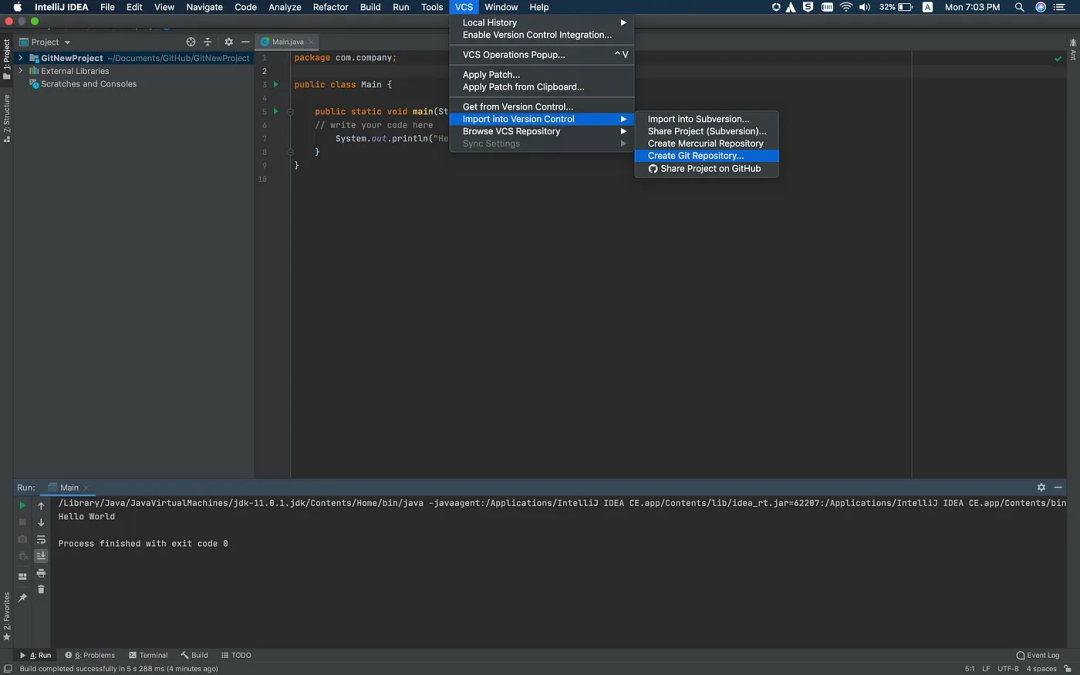Open the TODO tool tab

236,655
